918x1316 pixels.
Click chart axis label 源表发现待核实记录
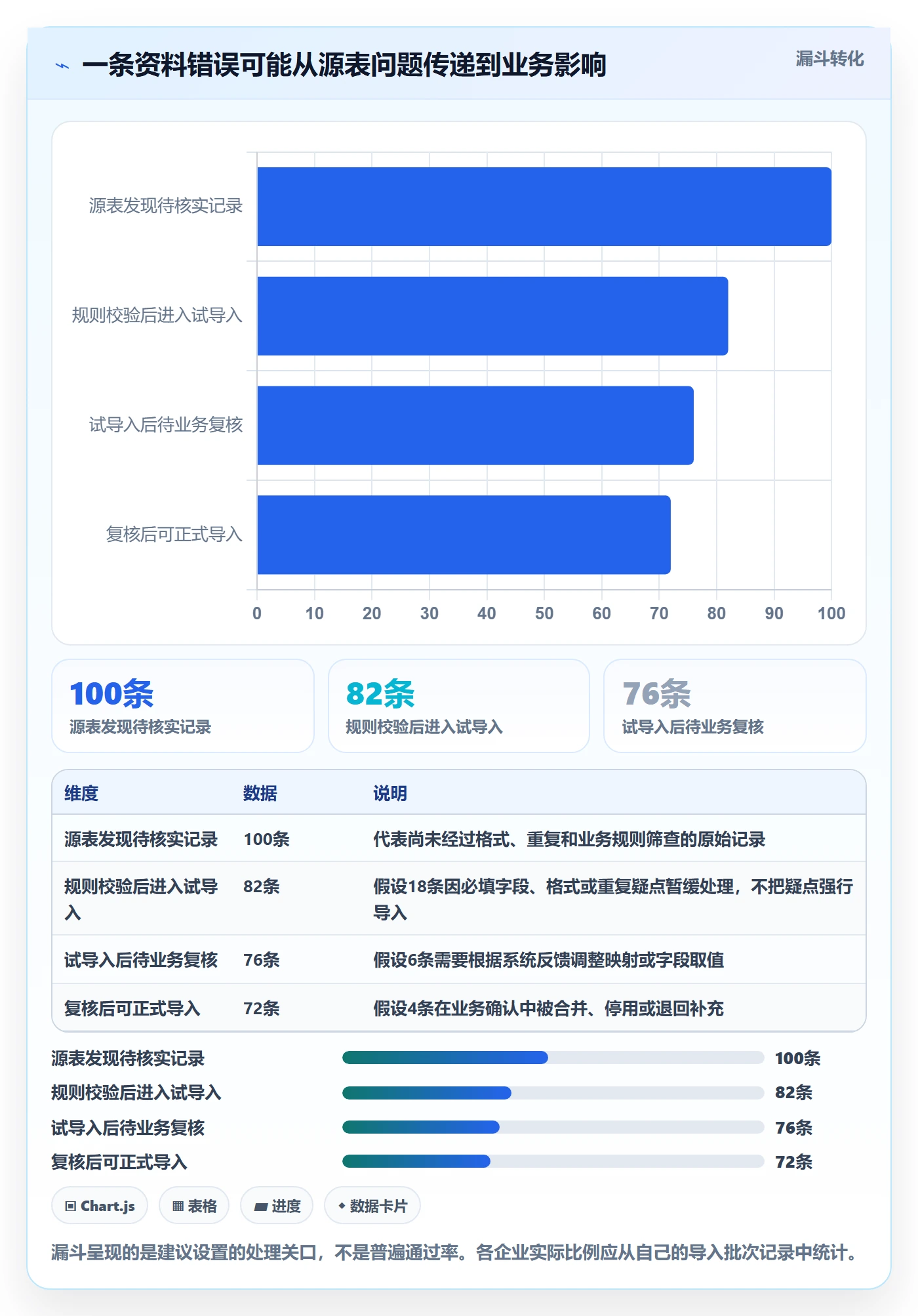click(x=166, y=206)
